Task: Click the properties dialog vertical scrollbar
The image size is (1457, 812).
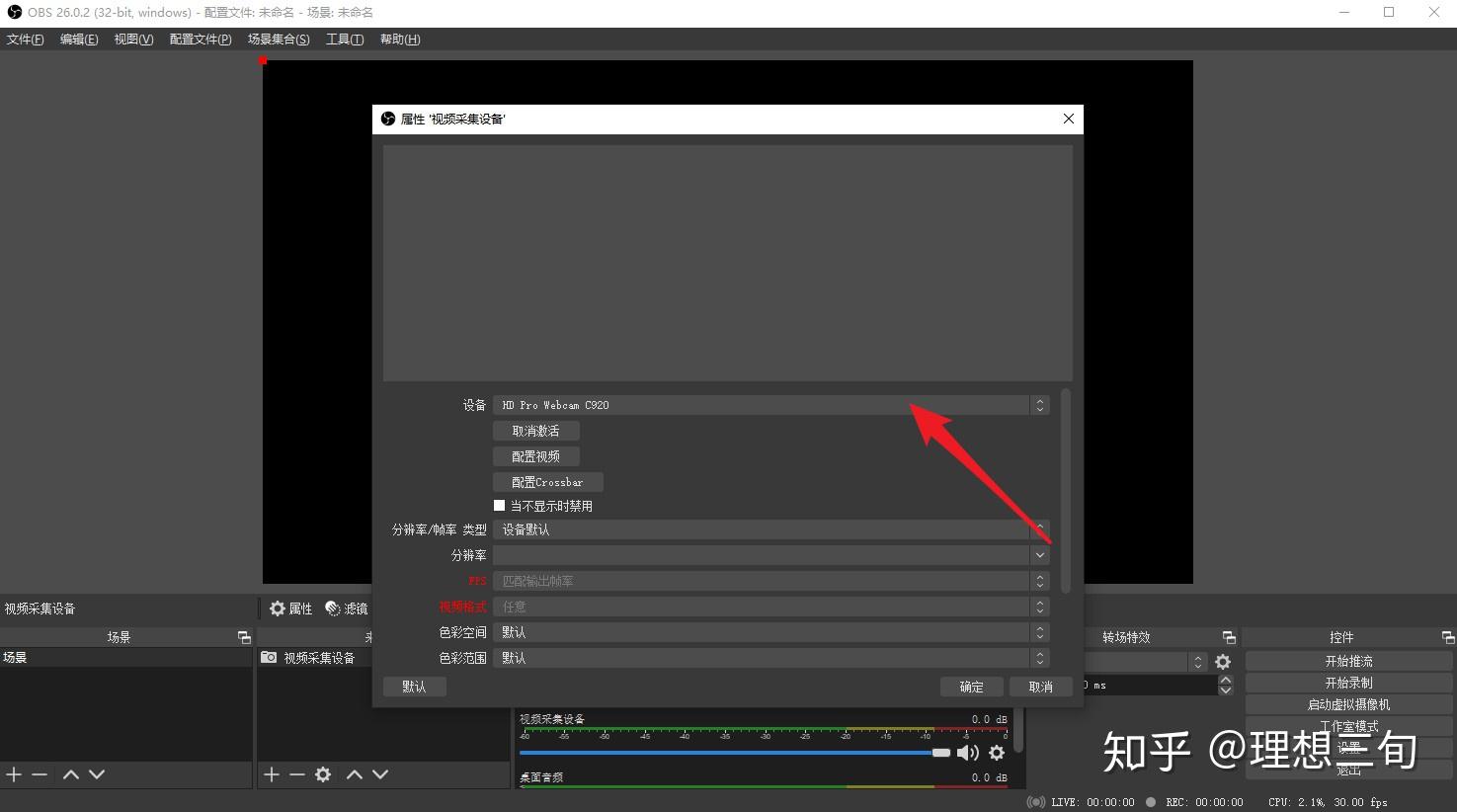Action: point(1066,491)
